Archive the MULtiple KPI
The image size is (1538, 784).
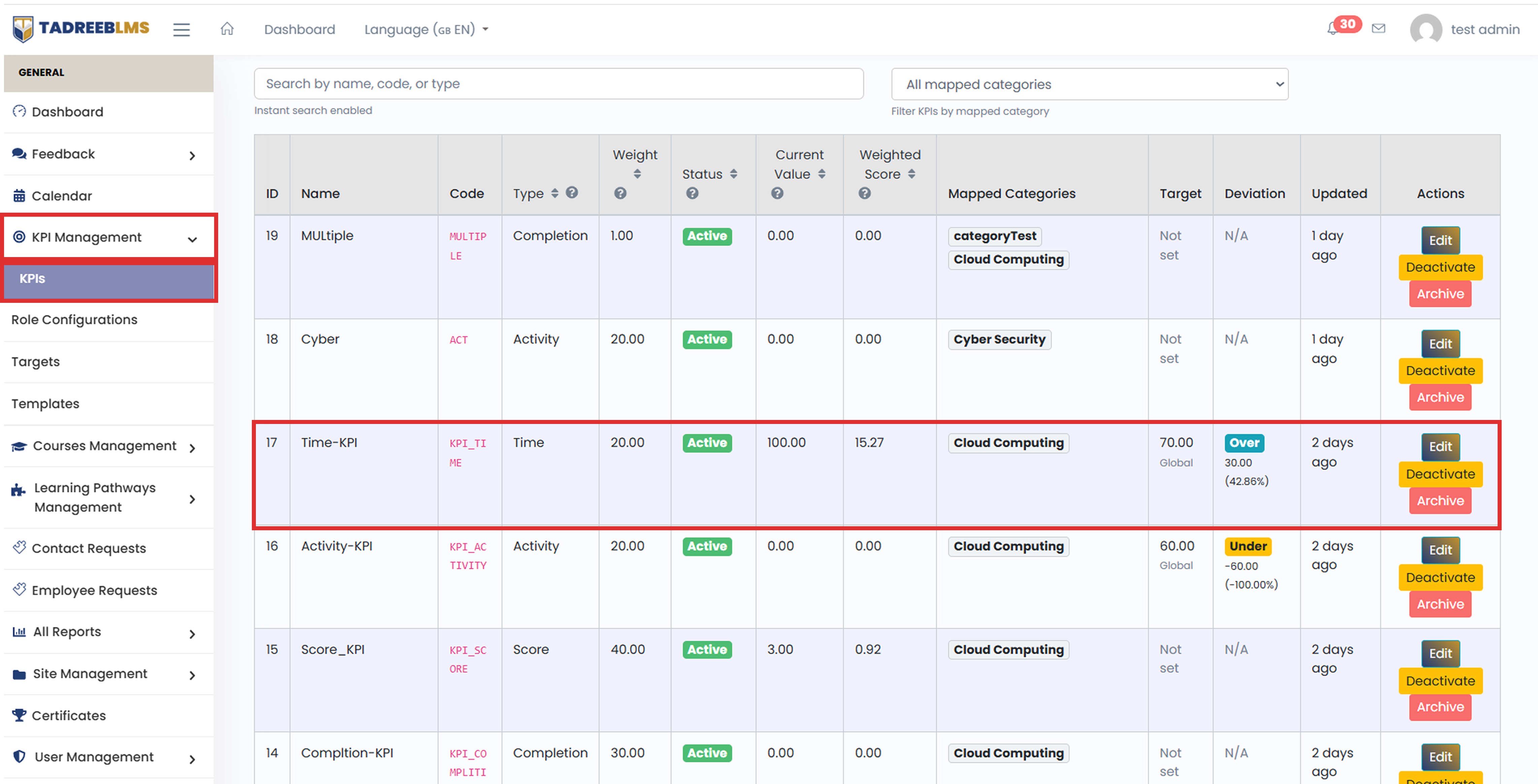pos(1440,293)
